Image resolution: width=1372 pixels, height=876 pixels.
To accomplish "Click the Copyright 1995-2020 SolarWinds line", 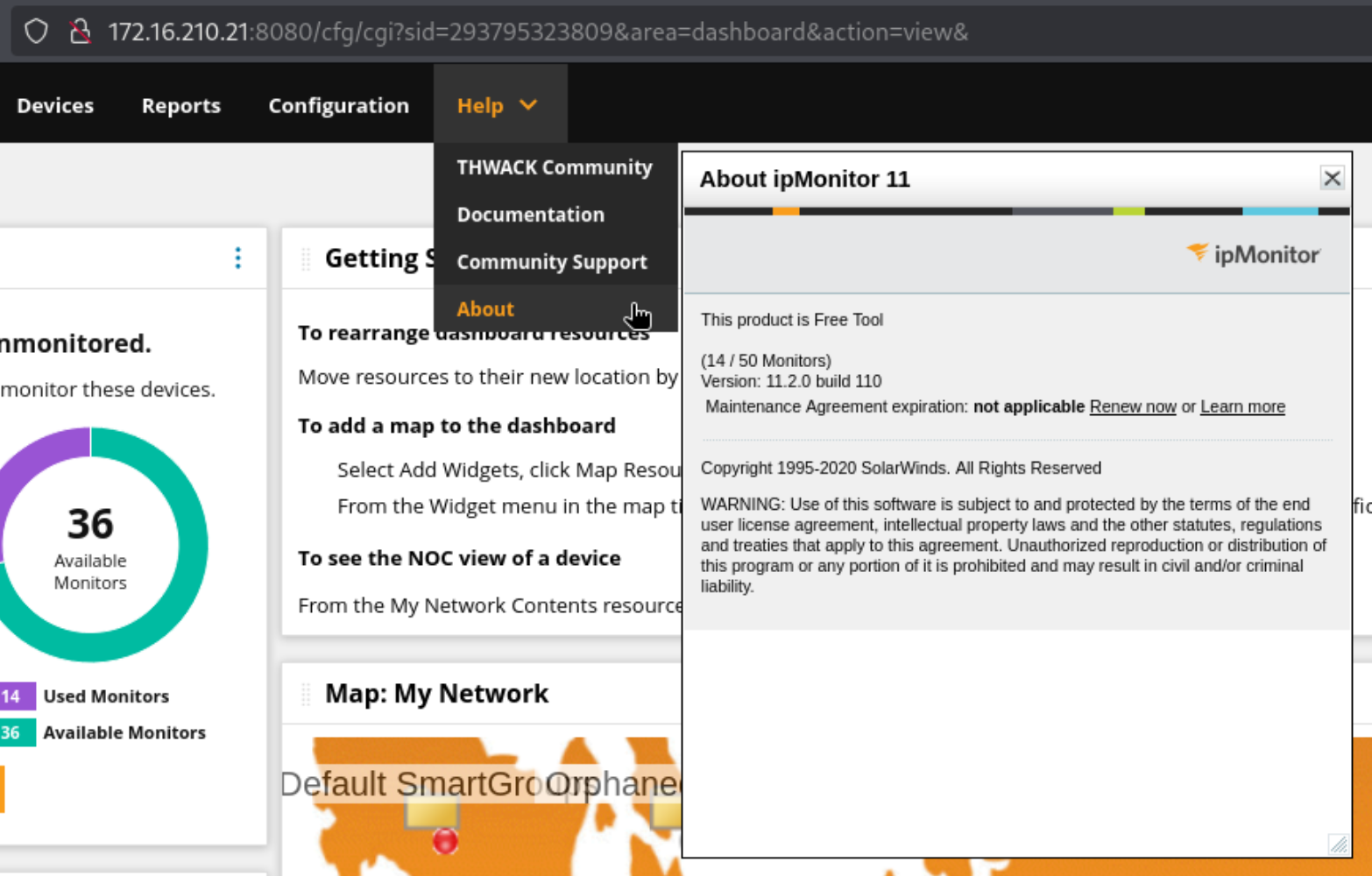I will [x=901, y=468].
